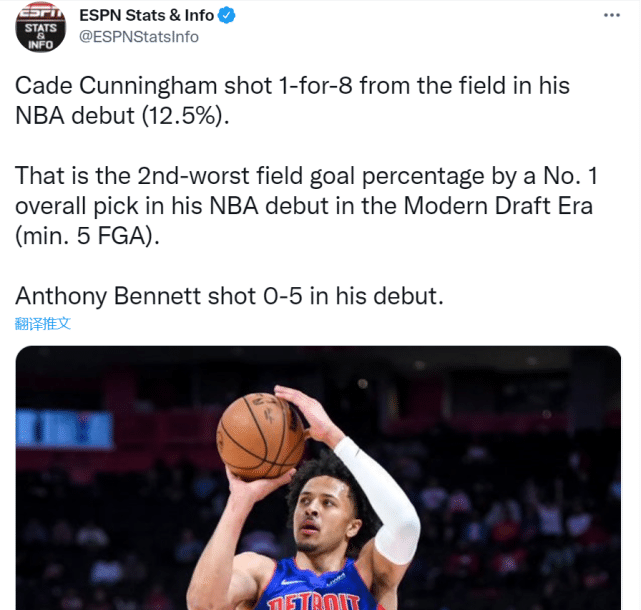
Task: Open the tweet's attached photo
Action: point(318,478)
